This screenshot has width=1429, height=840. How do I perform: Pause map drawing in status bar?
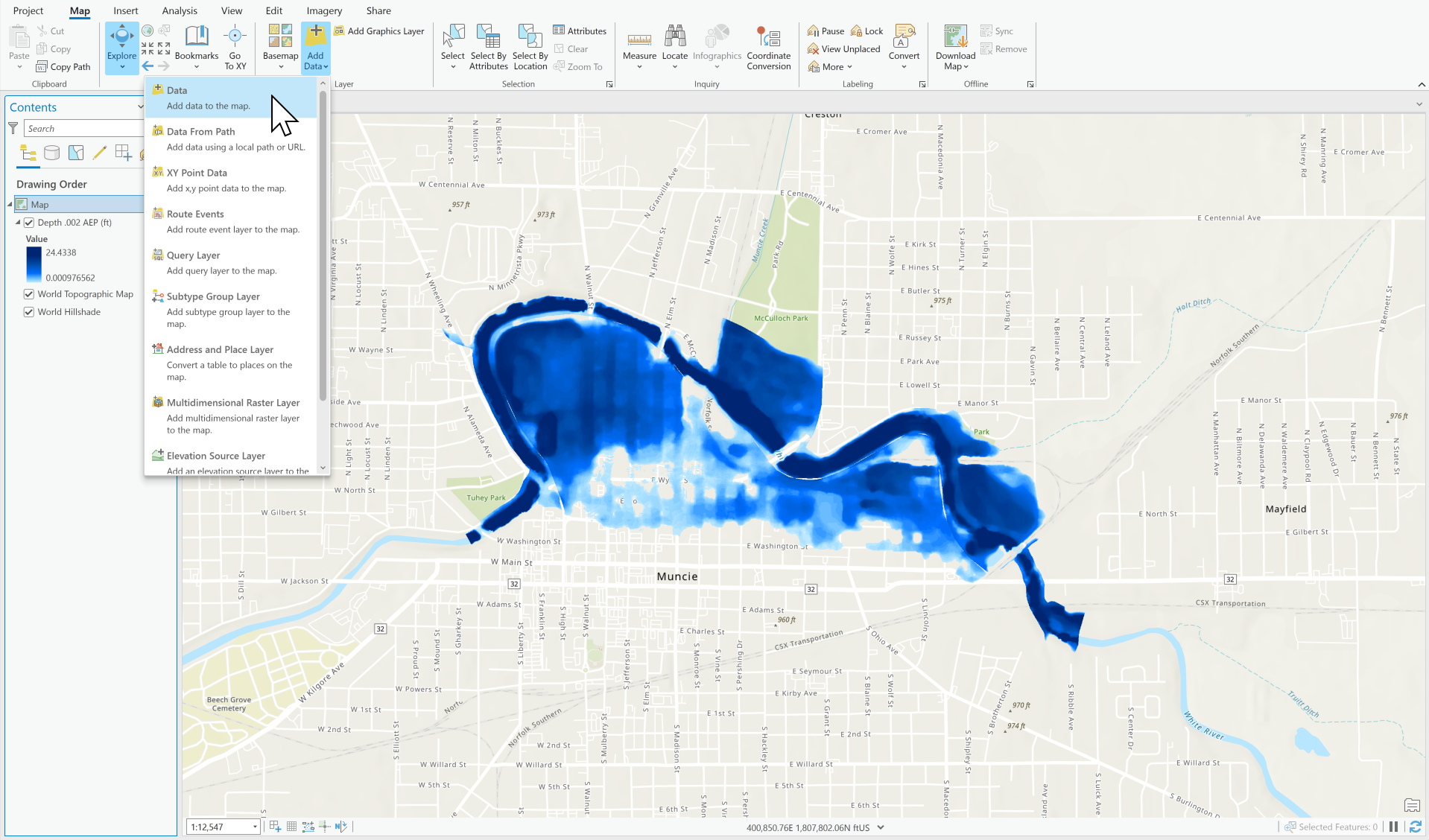(1393, 827)
